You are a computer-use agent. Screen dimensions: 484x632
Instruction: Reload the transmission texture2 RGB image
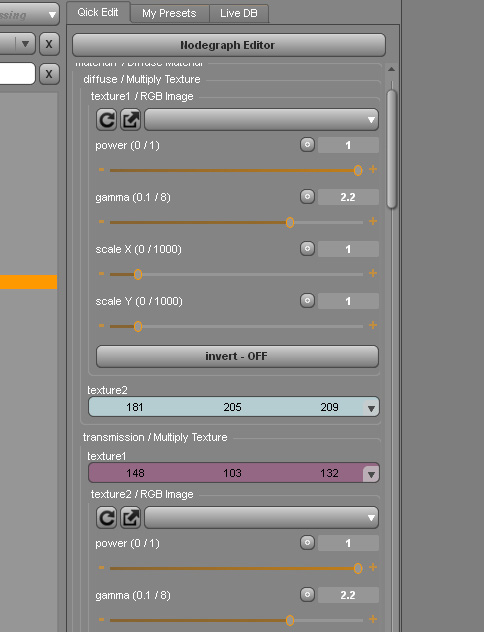pos(106,518)
